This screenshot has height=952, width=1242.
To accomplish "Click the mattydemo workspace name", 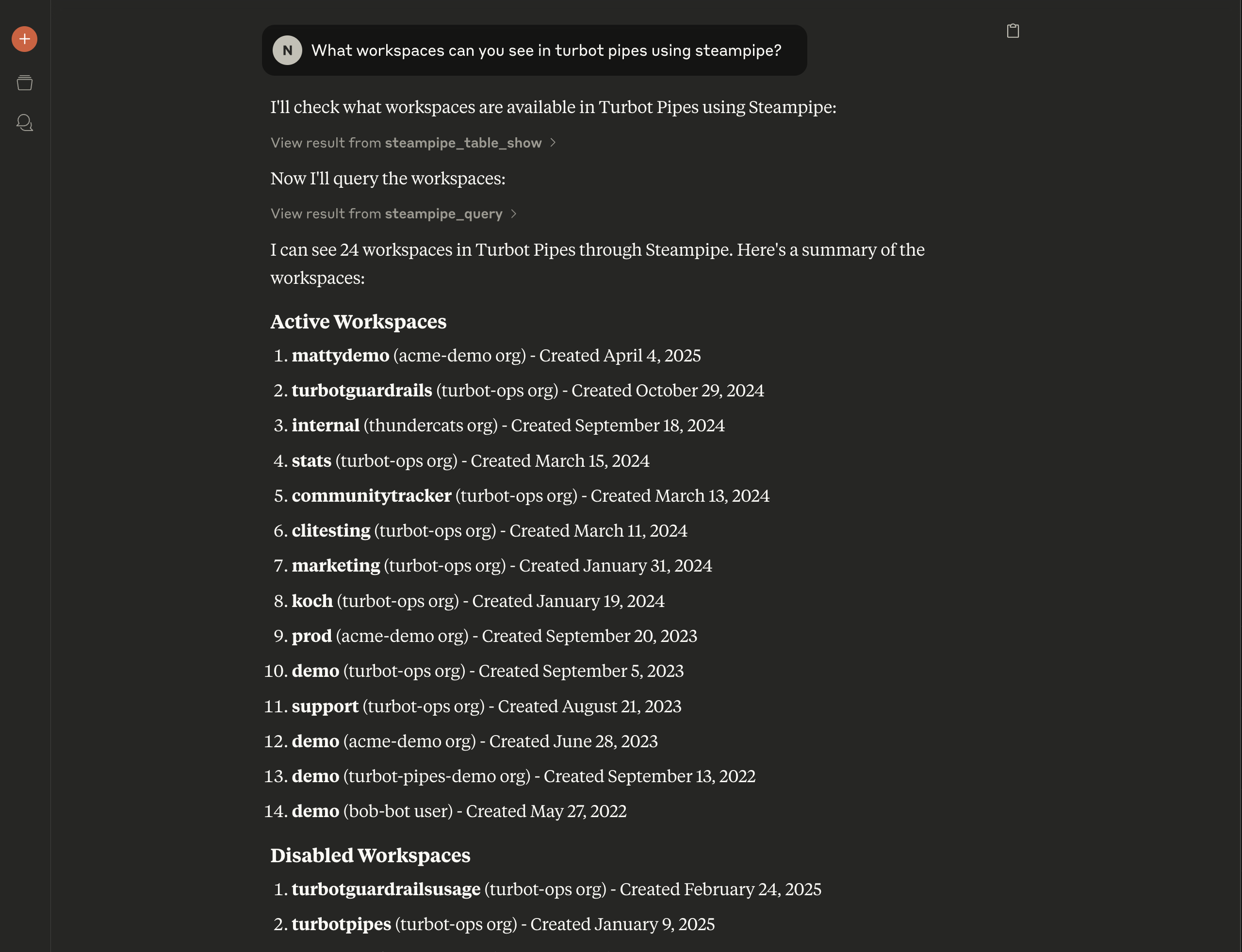I will point(340,355).
